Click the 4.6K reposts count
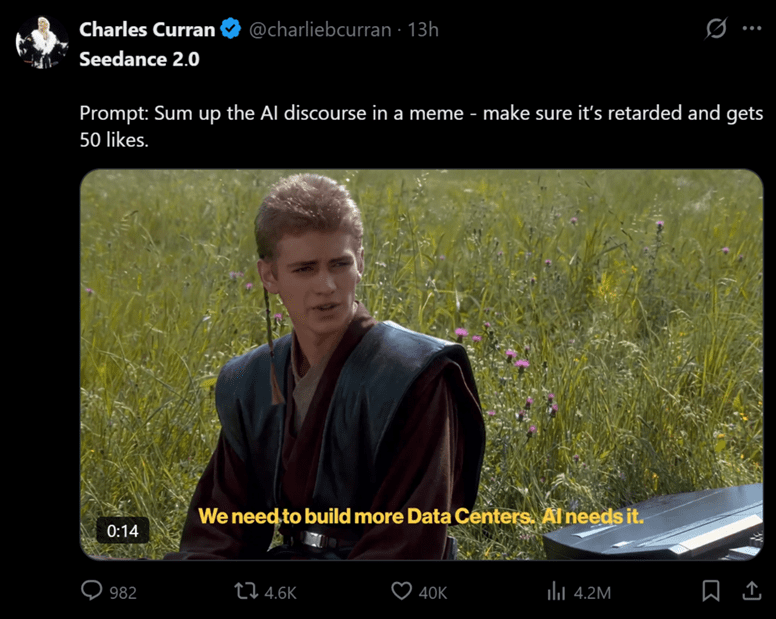The image size is (776, 619). click(x=280, y=593)
